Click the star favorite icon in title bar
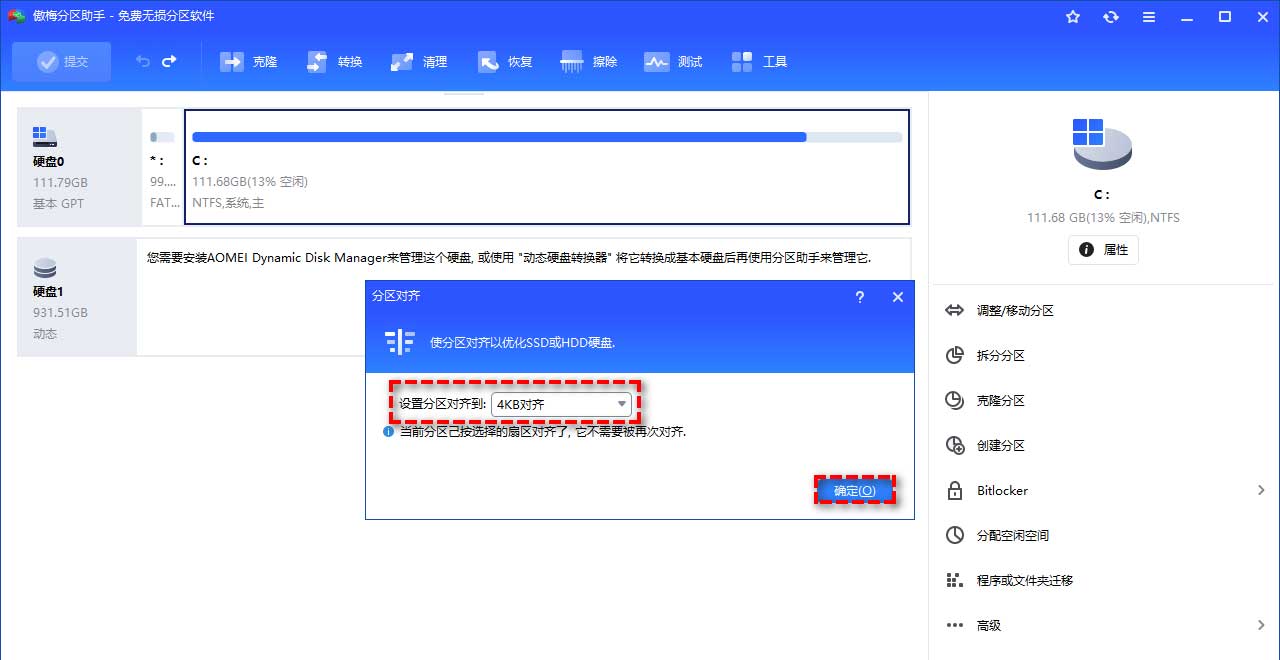The width and height of the screenshot is (1280, 660). 1073,17
